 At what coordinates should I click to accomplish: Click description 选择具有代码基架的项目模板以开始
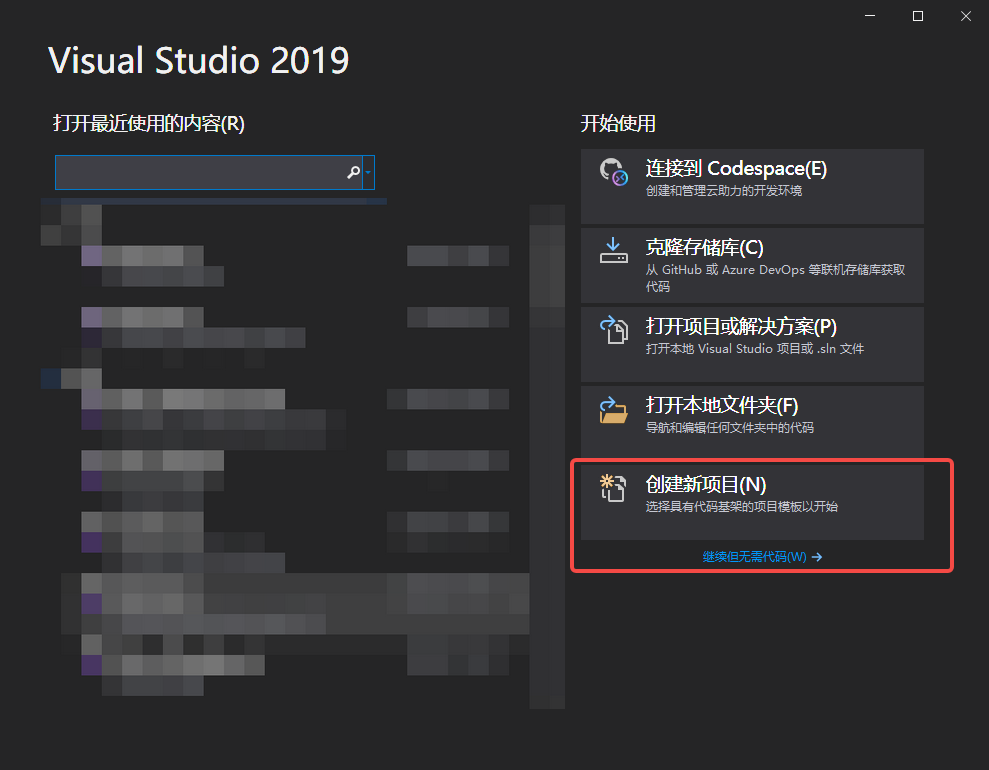742,506
